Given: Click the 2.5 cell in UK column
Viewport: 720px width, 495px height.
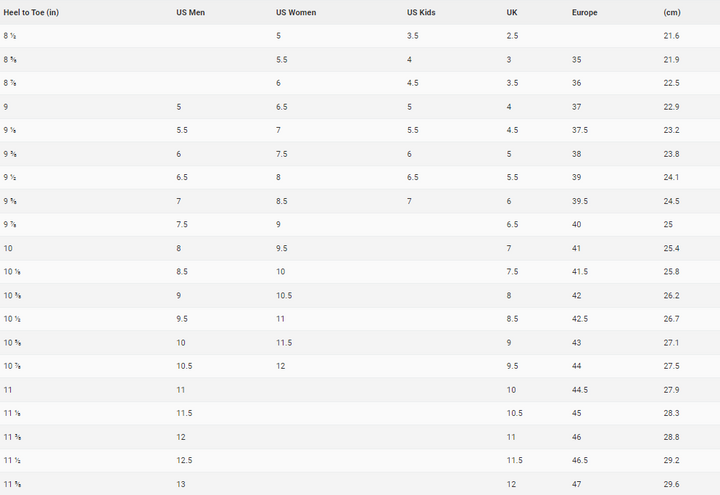Looking at the screenshot, I should click(x=512, y=36).
